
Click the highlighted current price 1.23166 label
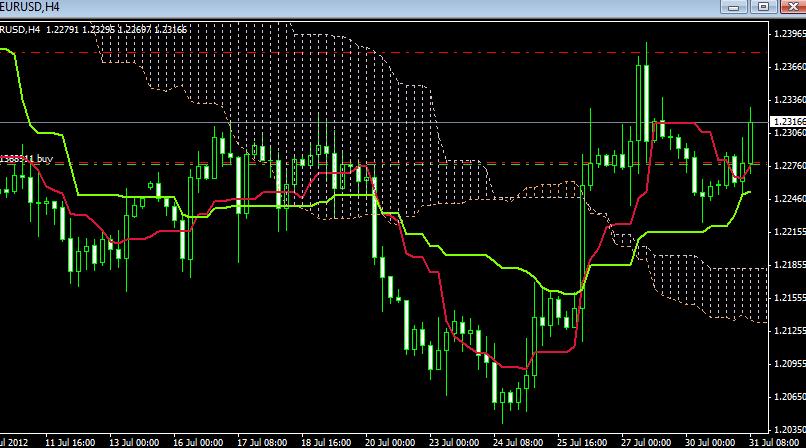tap(788, 122)
